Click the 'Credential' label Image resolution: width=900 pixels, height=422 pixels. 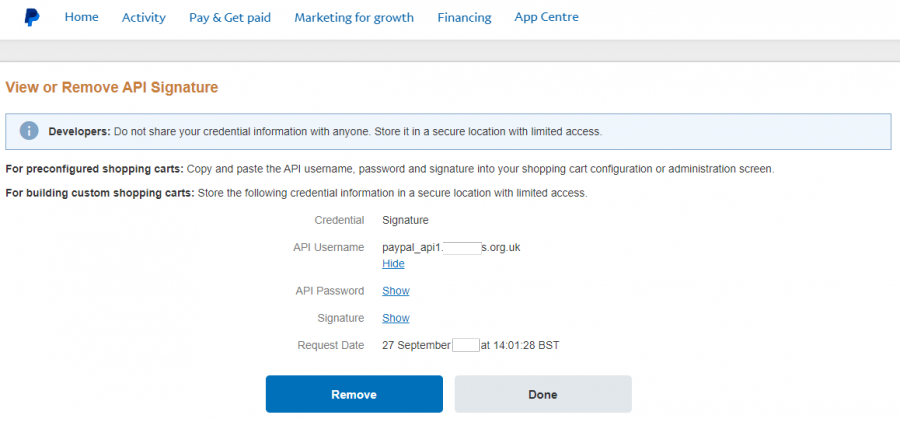(x=339, y=220)
